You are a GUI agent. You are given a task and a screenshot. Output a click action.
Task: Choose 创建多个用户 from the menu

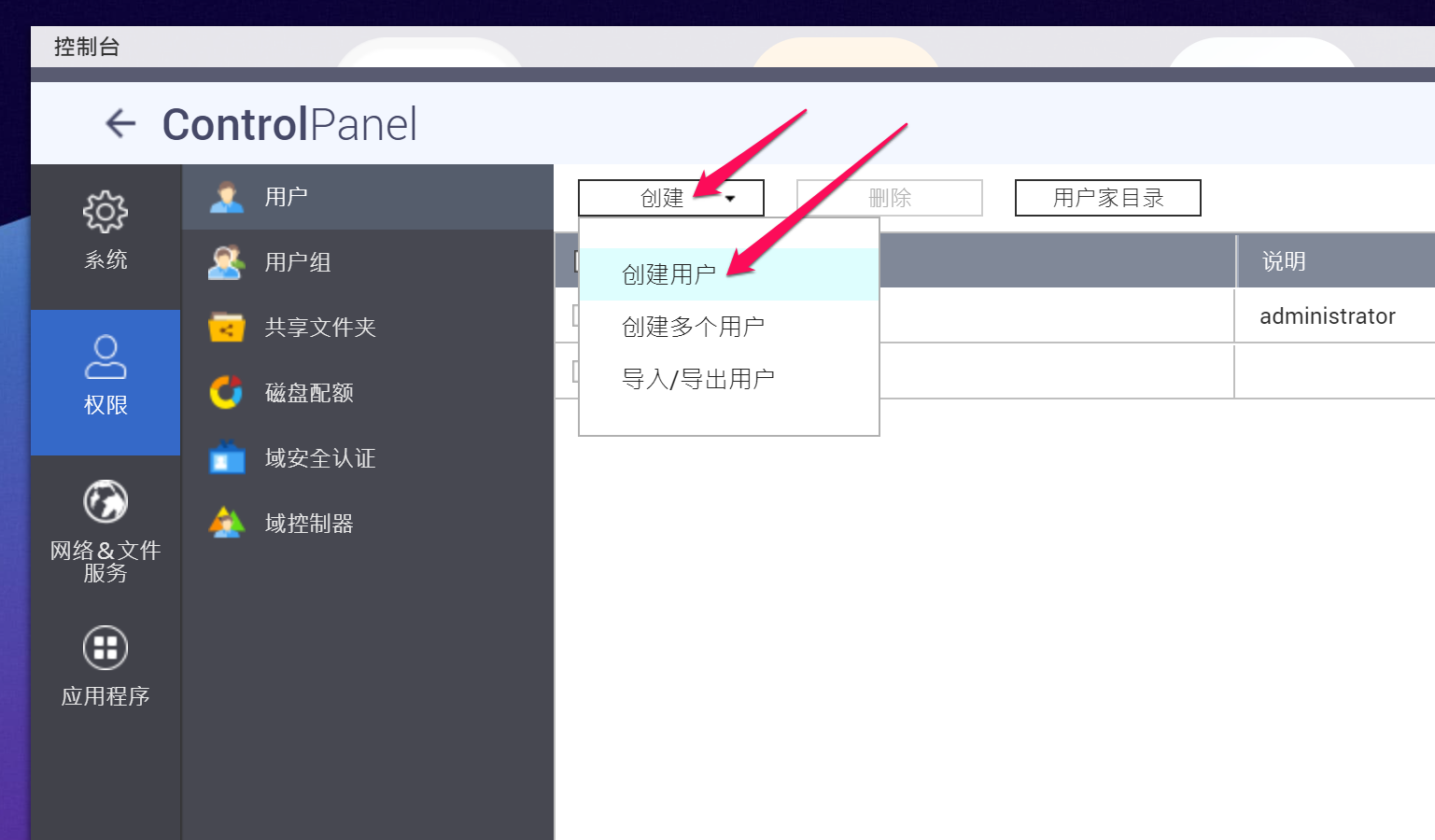(x=729, y=327)
